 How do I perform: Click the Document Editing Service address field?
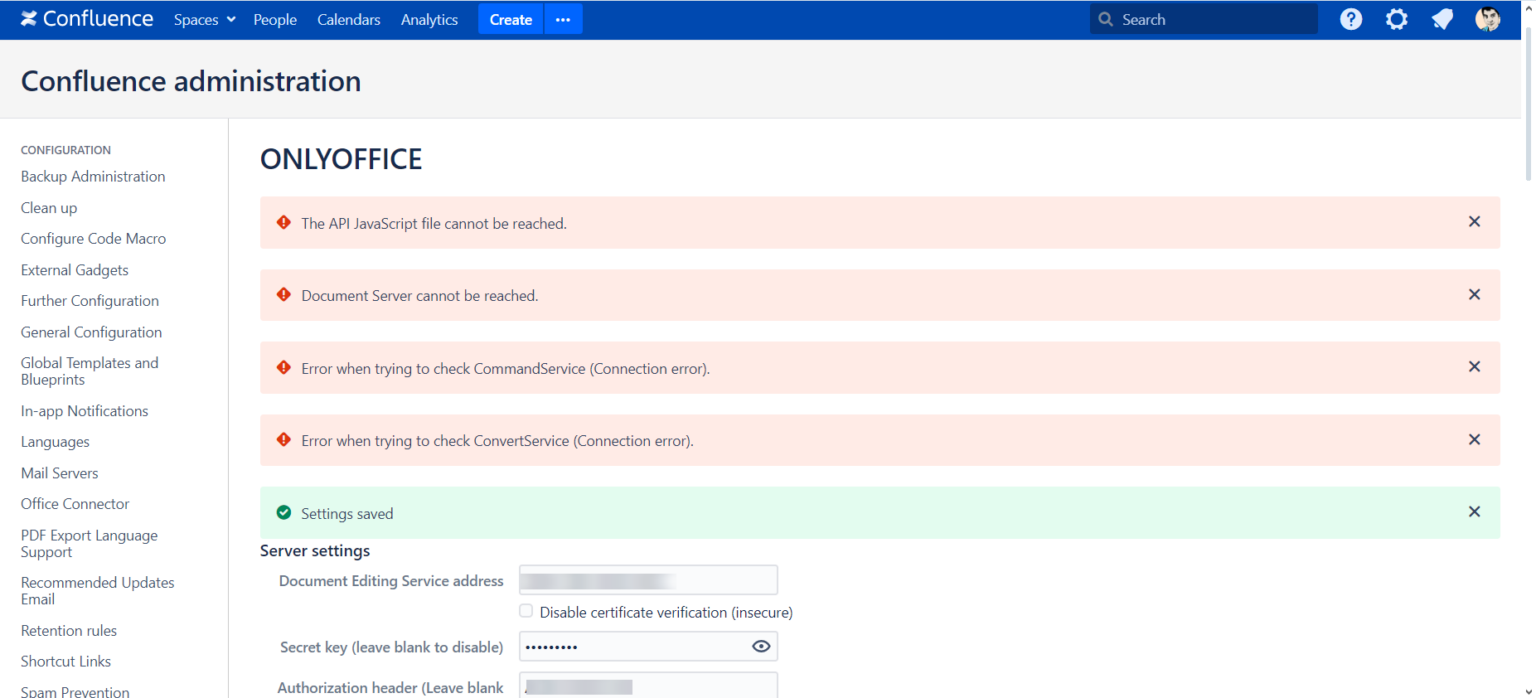(x=648, y=579)
